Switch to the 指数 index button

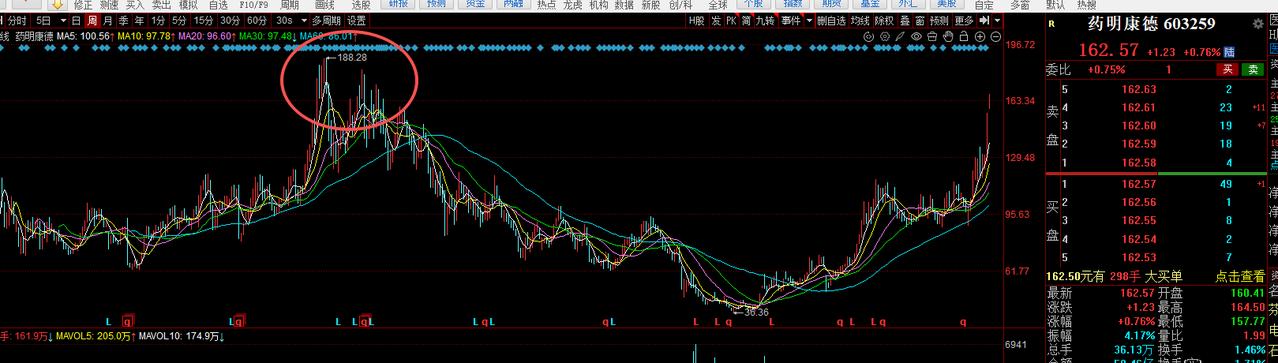click(793, 4)
